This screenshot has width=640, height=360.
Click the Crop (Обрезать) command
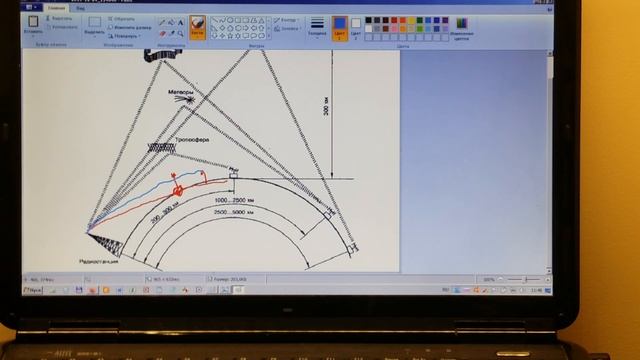pyautogui.click(x=121, y=19)
